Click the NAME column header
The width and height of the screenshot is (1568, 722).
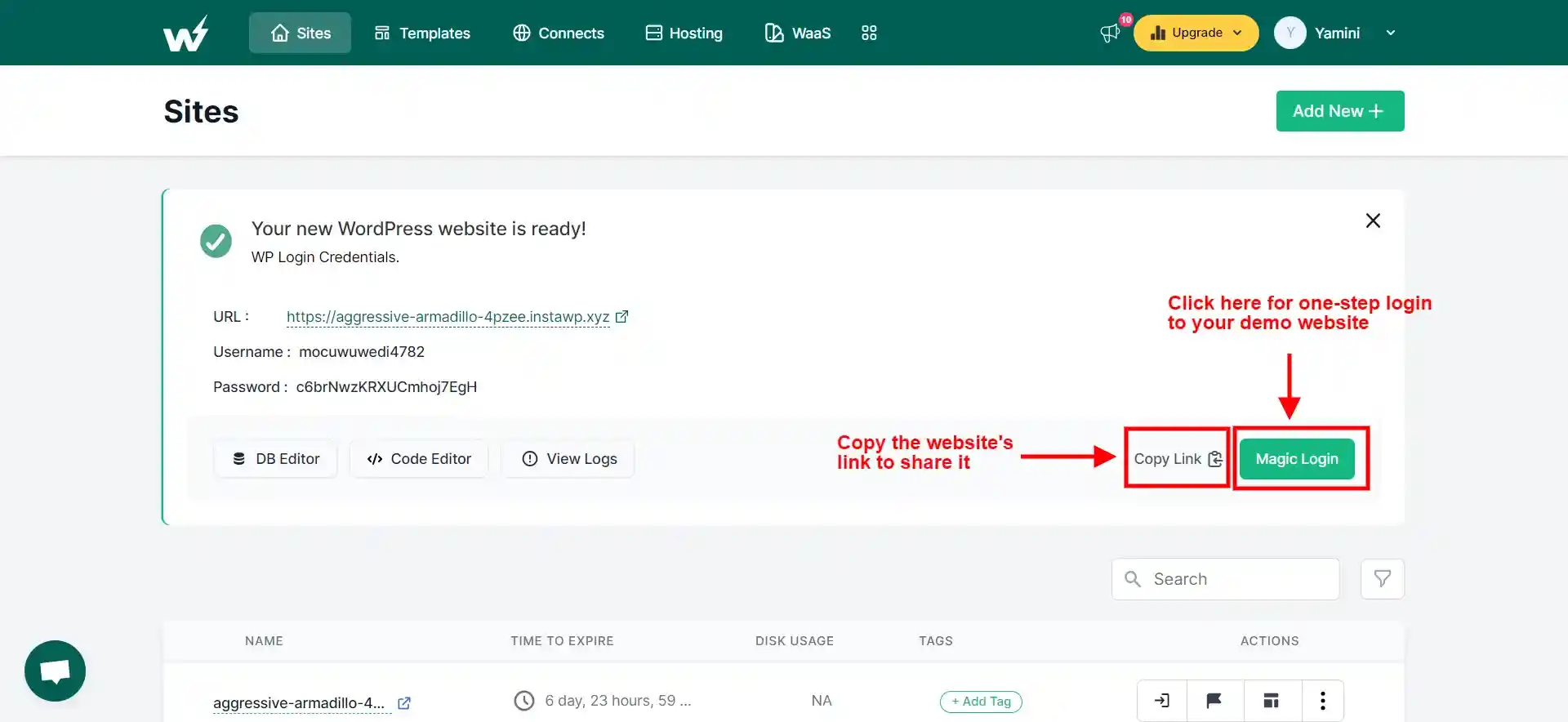click(x=264, y=641)
